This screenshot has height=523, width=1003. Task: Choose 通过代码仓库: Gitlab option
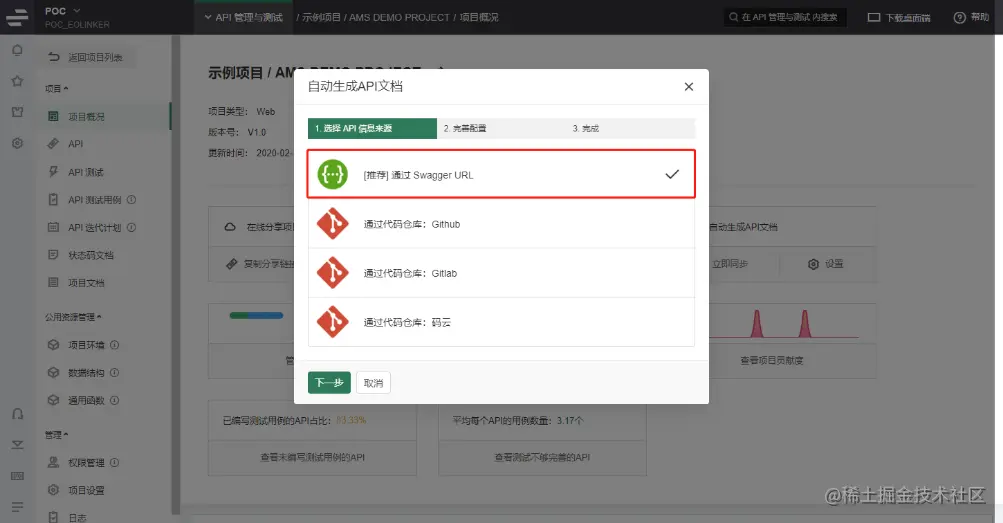[501, 273]
